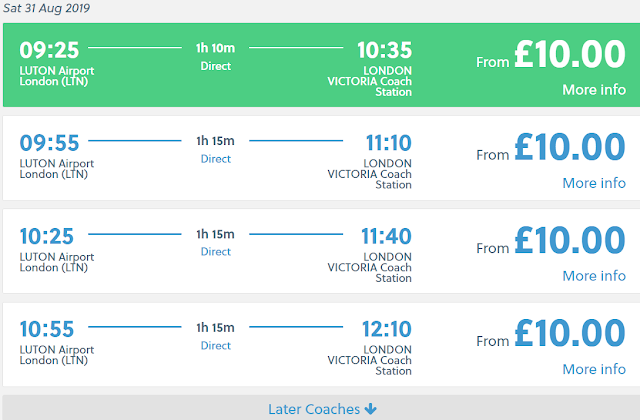Image resolution: width=640 pixels, height=420 pixels.
Task: Click the £10.00 price on the green card
Action: tap(570, 55)
